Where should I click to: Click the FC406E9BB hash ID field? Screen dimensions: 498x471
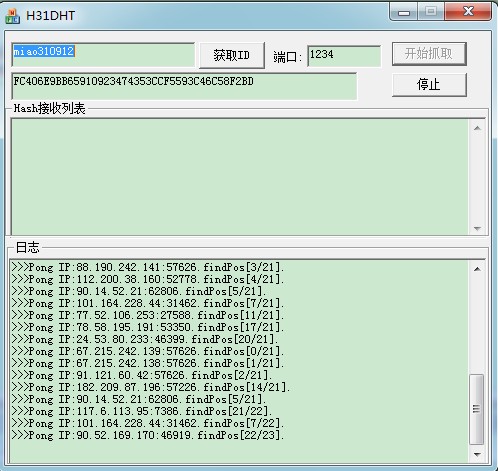coord(184,86)
